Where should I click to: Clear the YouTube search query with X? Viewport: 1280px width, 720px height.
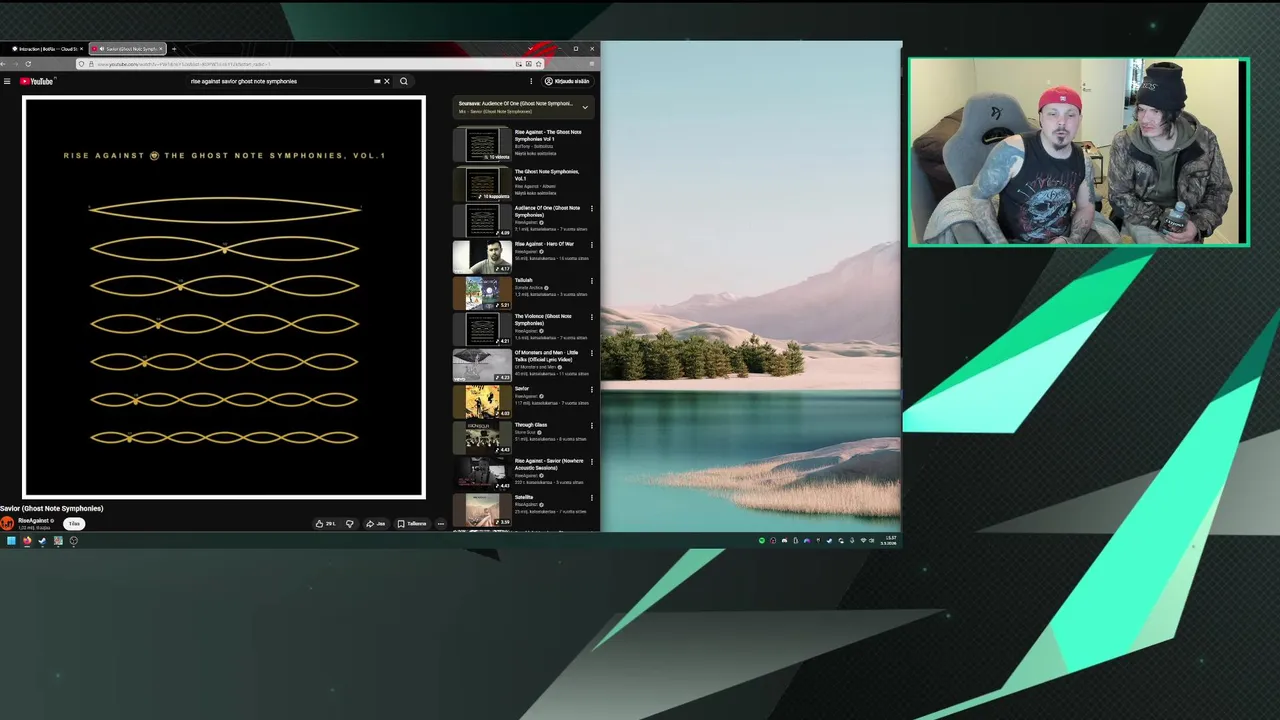pyautogui.click(x=387, y=81)
